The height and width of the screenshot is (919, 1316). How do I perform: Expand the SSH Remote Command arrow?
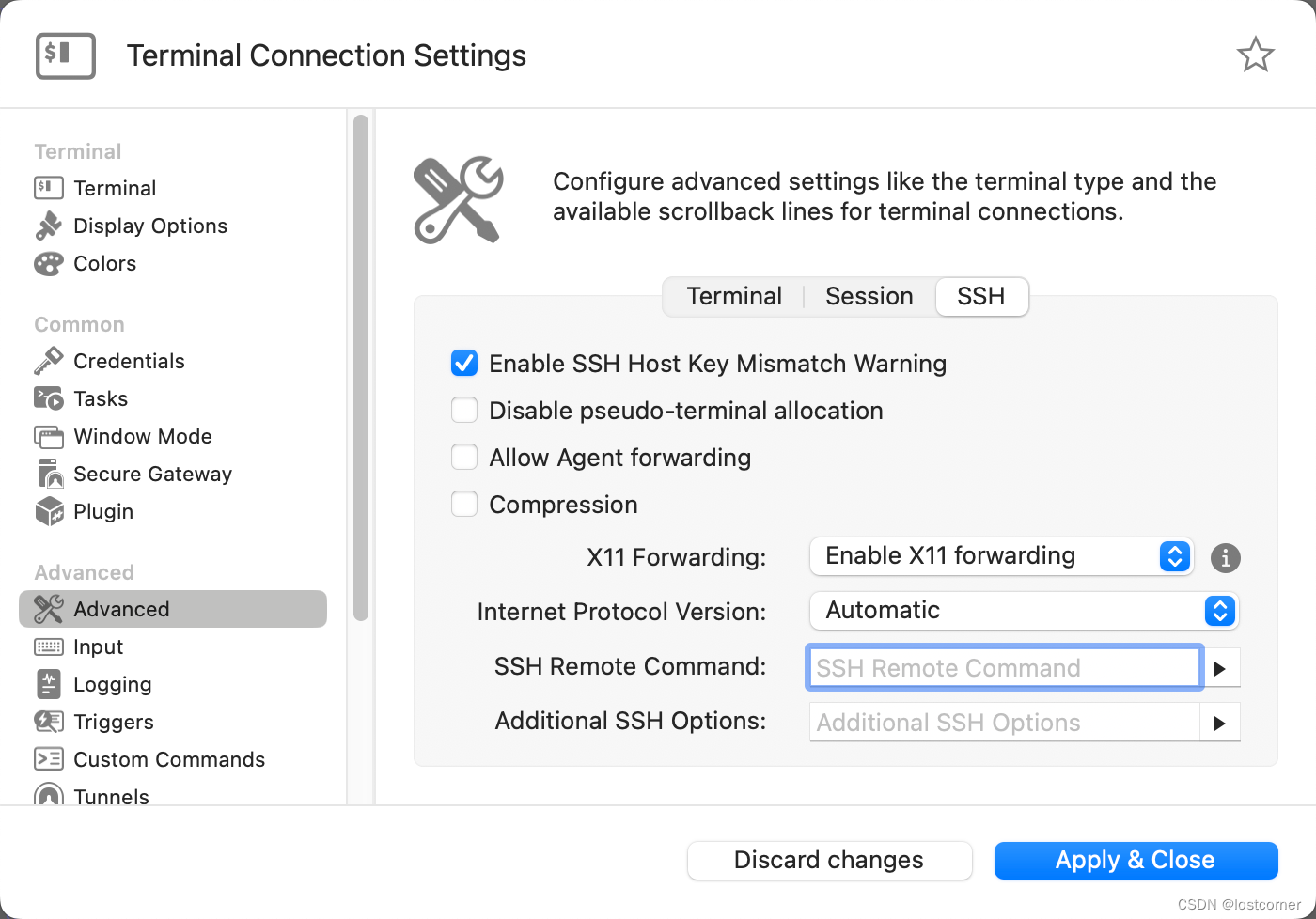[x=1221, y=667]
